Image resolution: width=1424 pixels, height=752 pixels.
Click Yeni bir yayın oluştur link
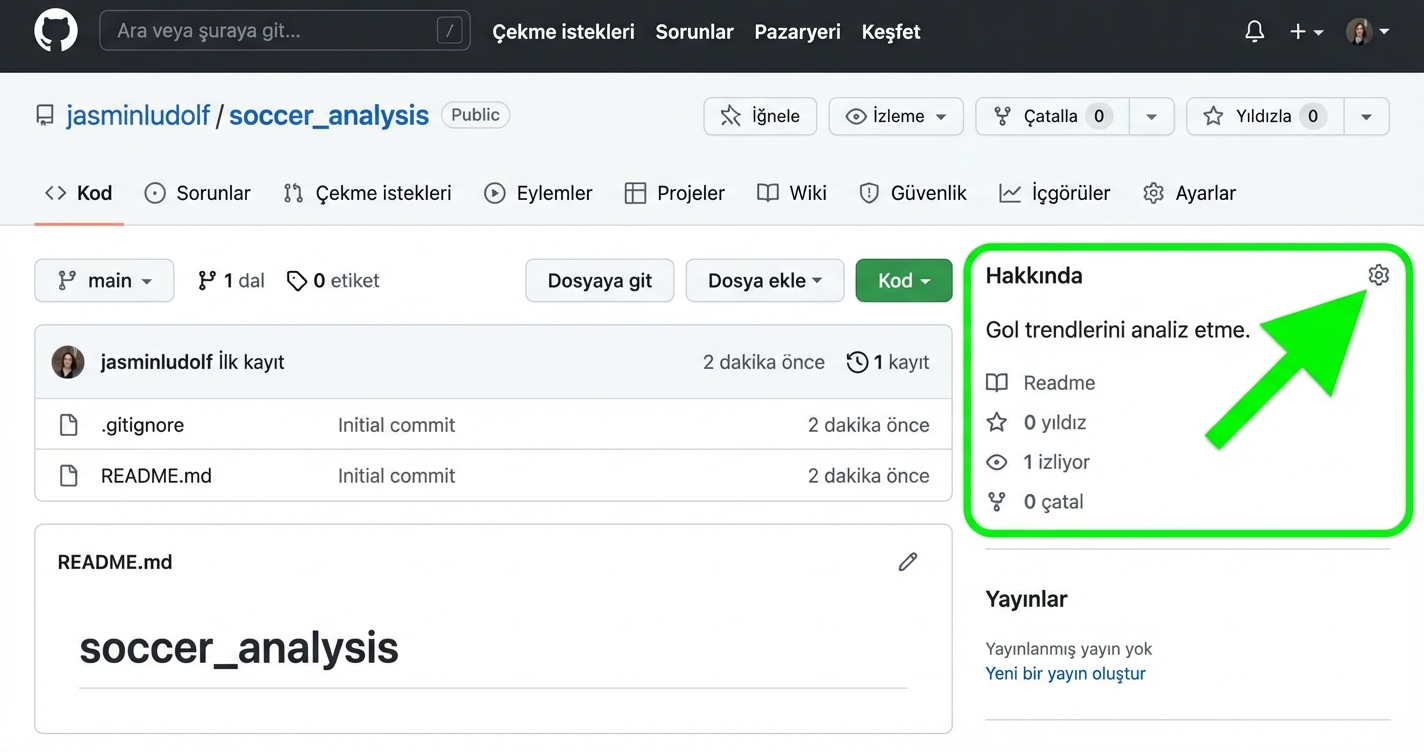coord(1065,674)
